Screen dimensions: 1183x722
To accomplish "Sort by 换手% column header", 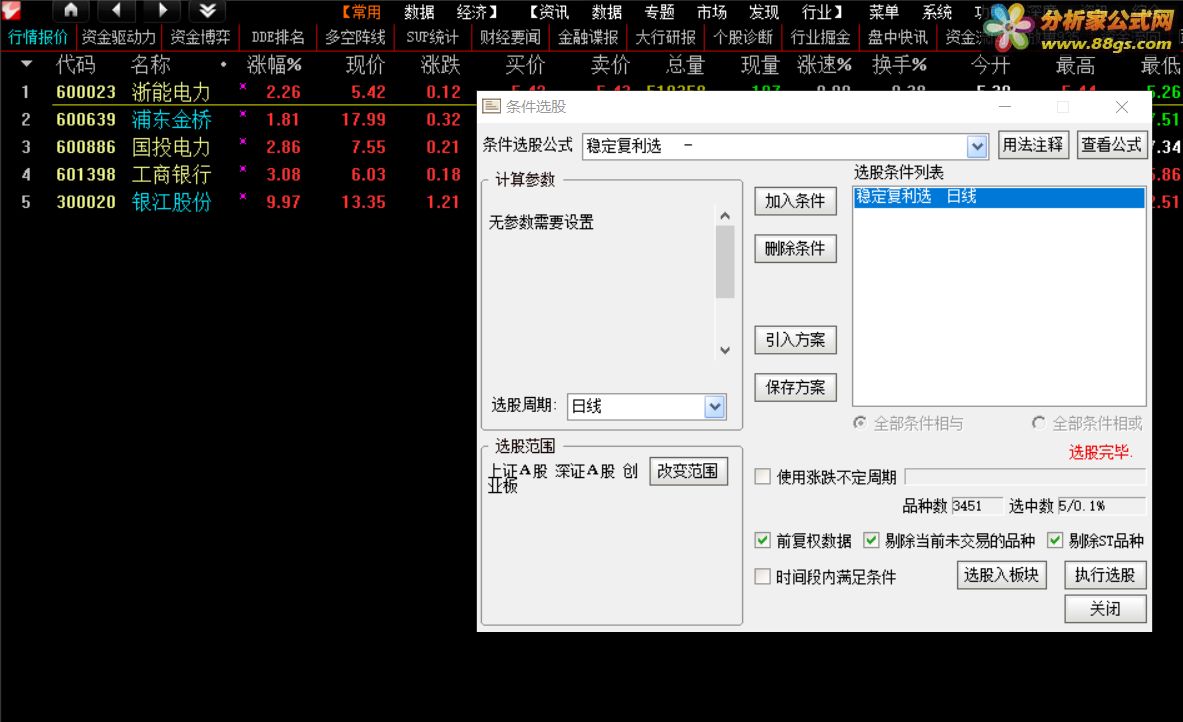I will pyautogui.click(x=899, y=66).
